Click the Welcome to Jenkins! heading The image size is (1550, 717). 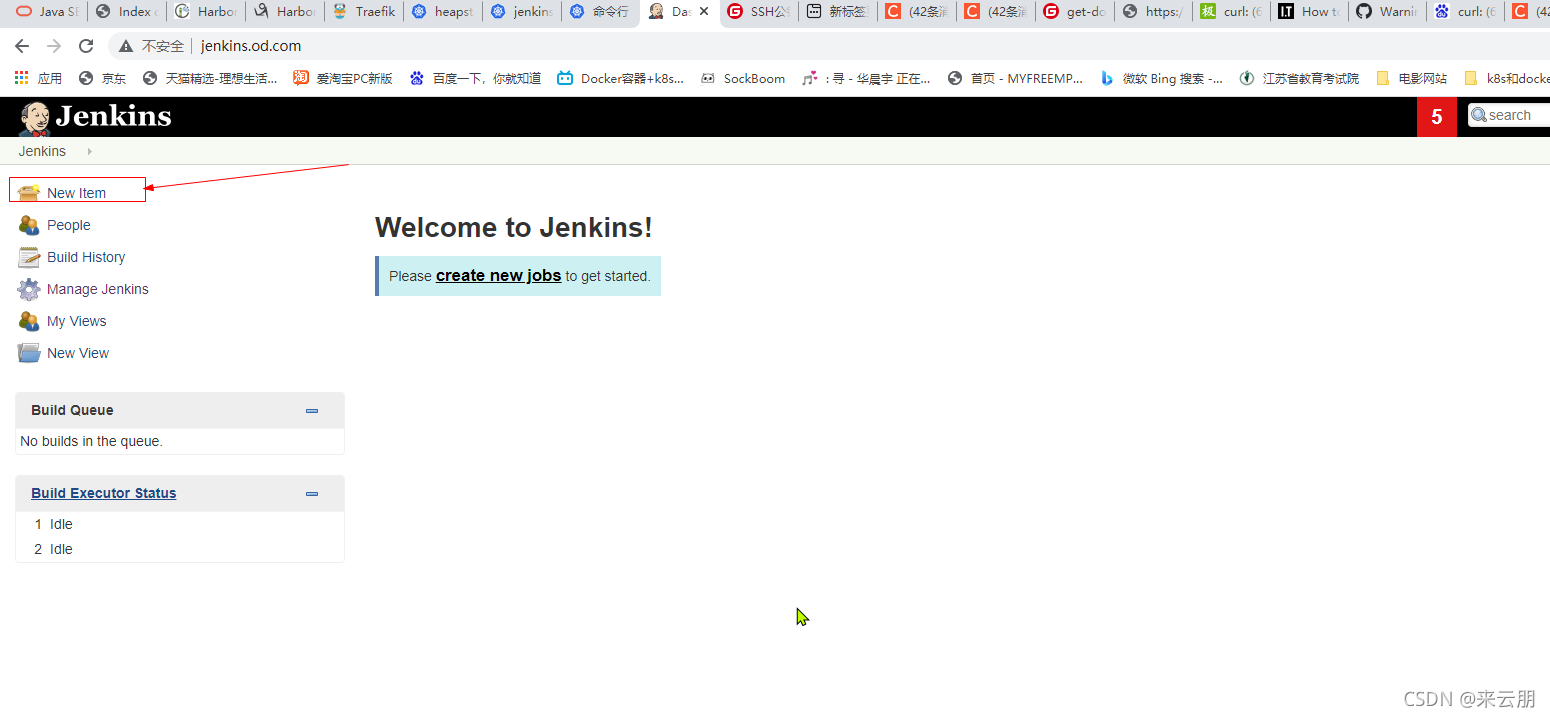pos(513,227)
